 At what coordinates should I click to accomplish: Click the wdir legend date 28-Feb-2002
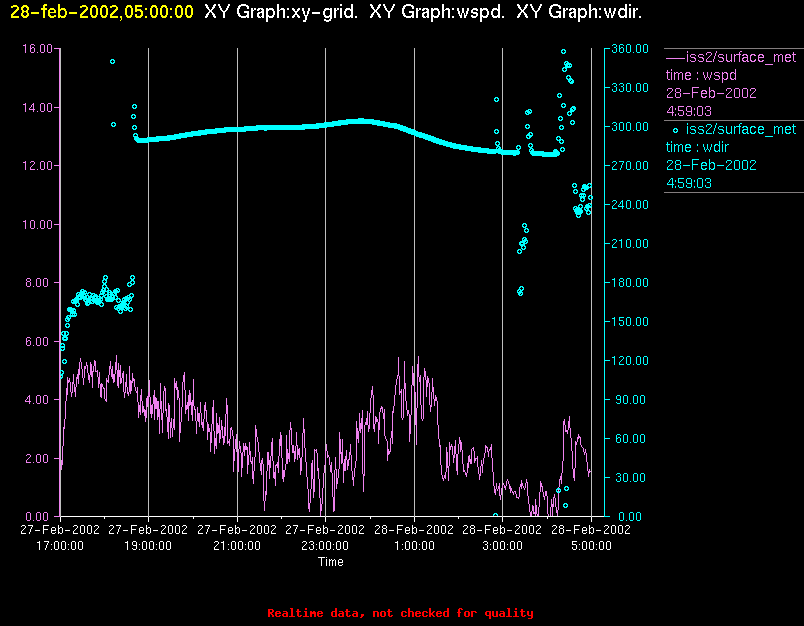tap(711, 165)
